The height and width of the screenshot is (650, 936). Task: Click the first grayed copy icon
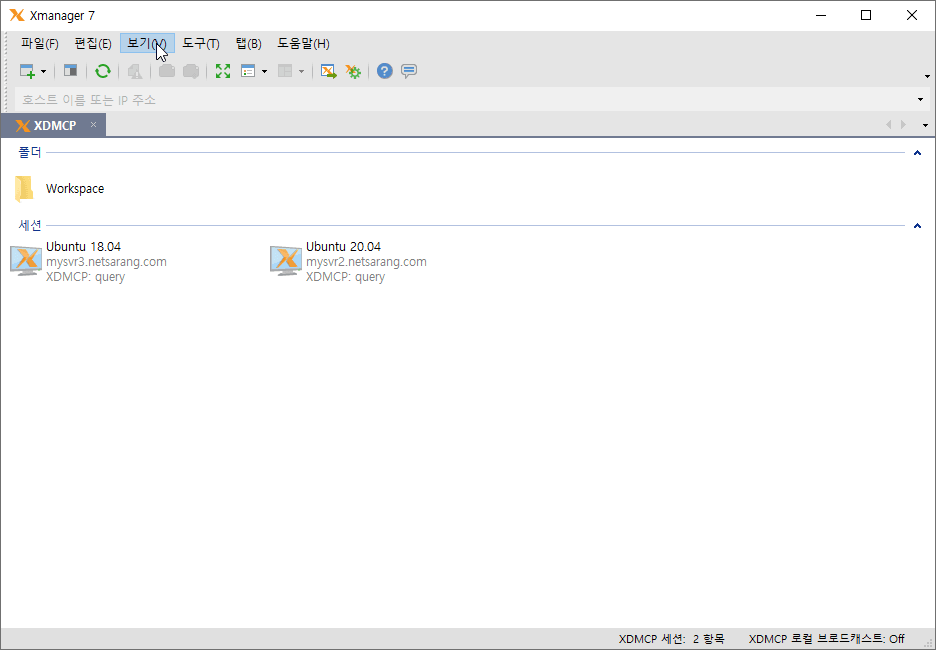pos(167,71)
